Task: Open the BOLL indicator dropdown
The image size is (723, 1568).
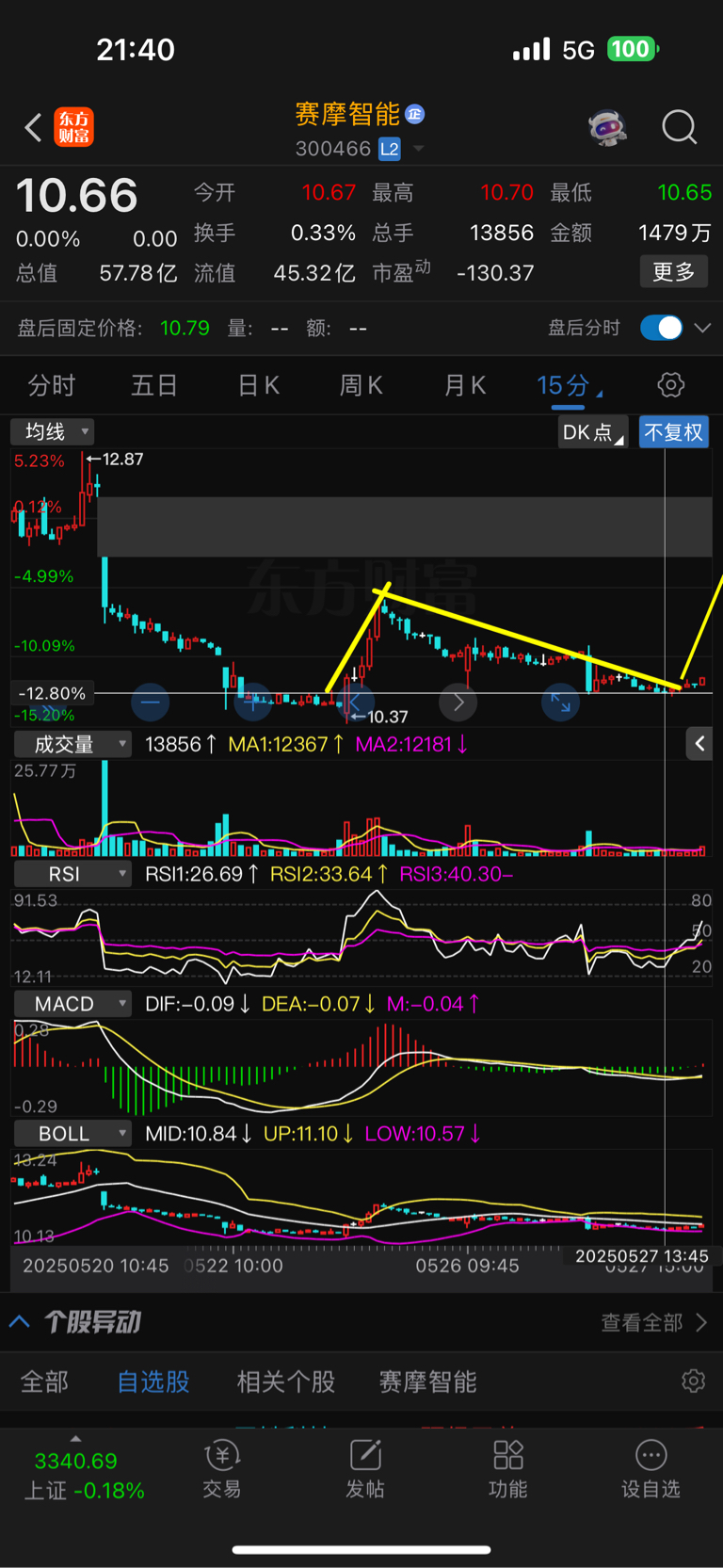Action: point(73,1134)
